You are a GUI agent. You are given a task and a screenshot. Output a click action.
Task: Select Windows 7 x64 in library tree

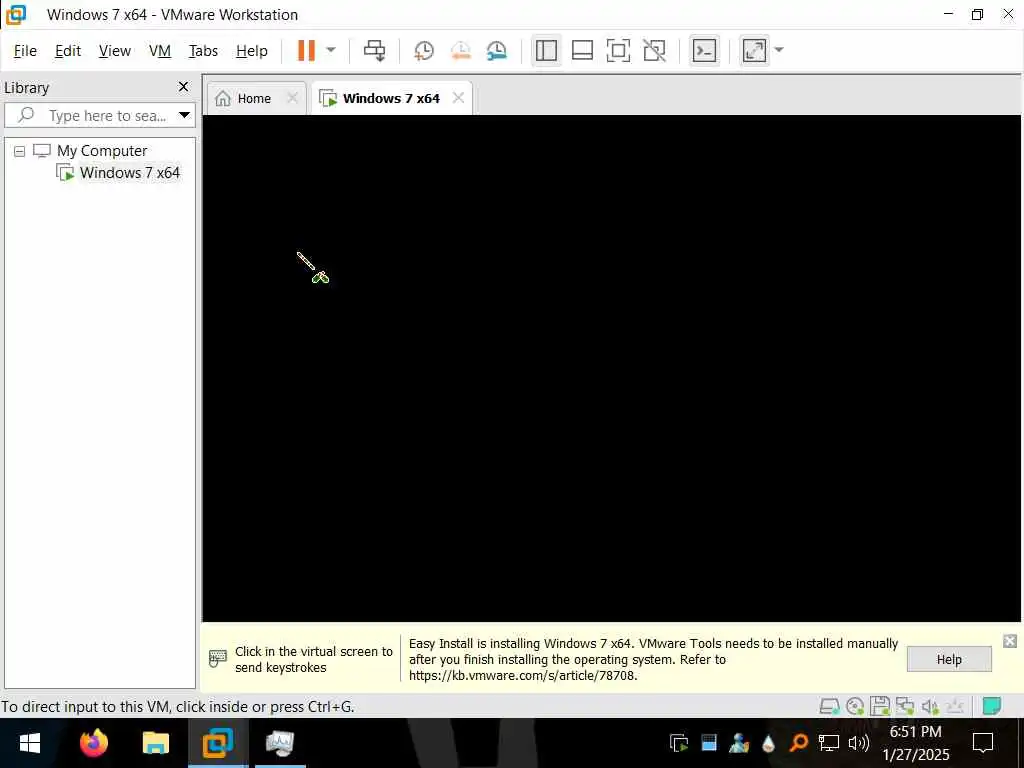tap(129, 173)
